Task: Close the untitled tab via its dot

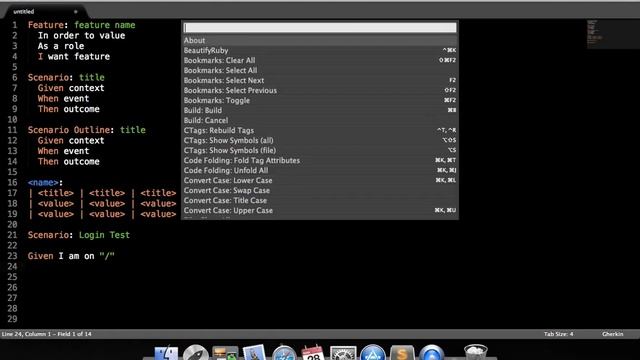Action: click(x=76, y=12)
